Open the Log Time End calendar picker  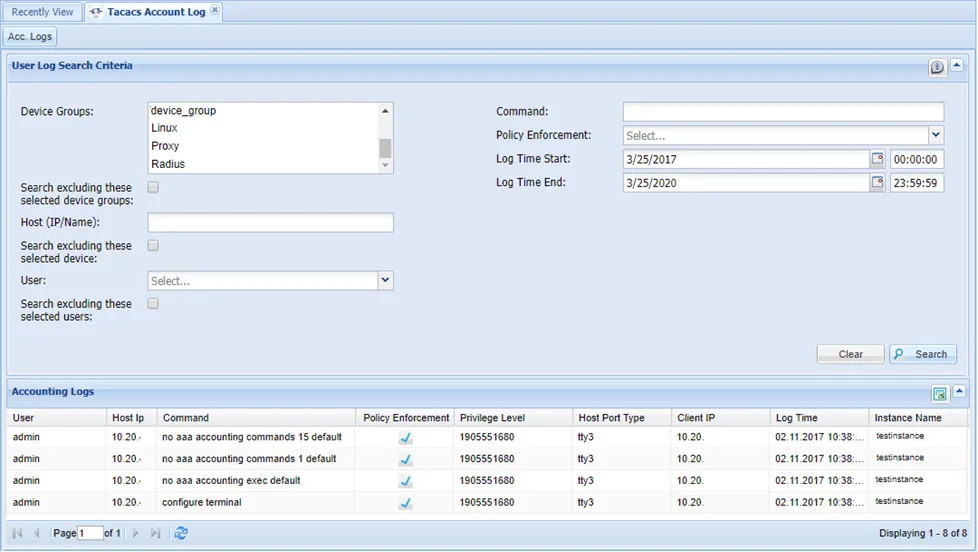click(x=878, y=182)
